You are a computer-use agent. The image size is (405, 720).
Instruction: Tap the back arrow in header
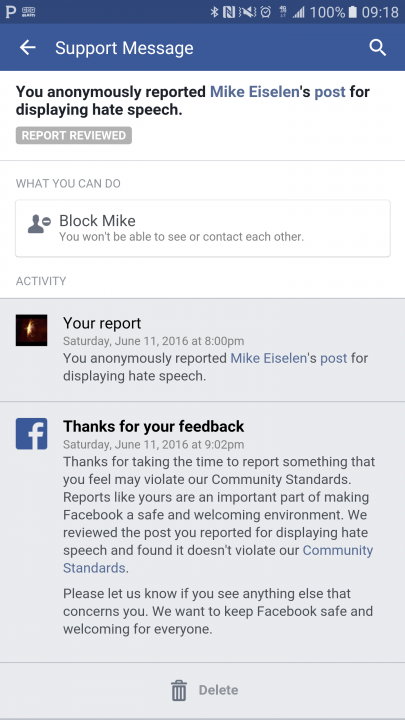[x=28, y=47]
